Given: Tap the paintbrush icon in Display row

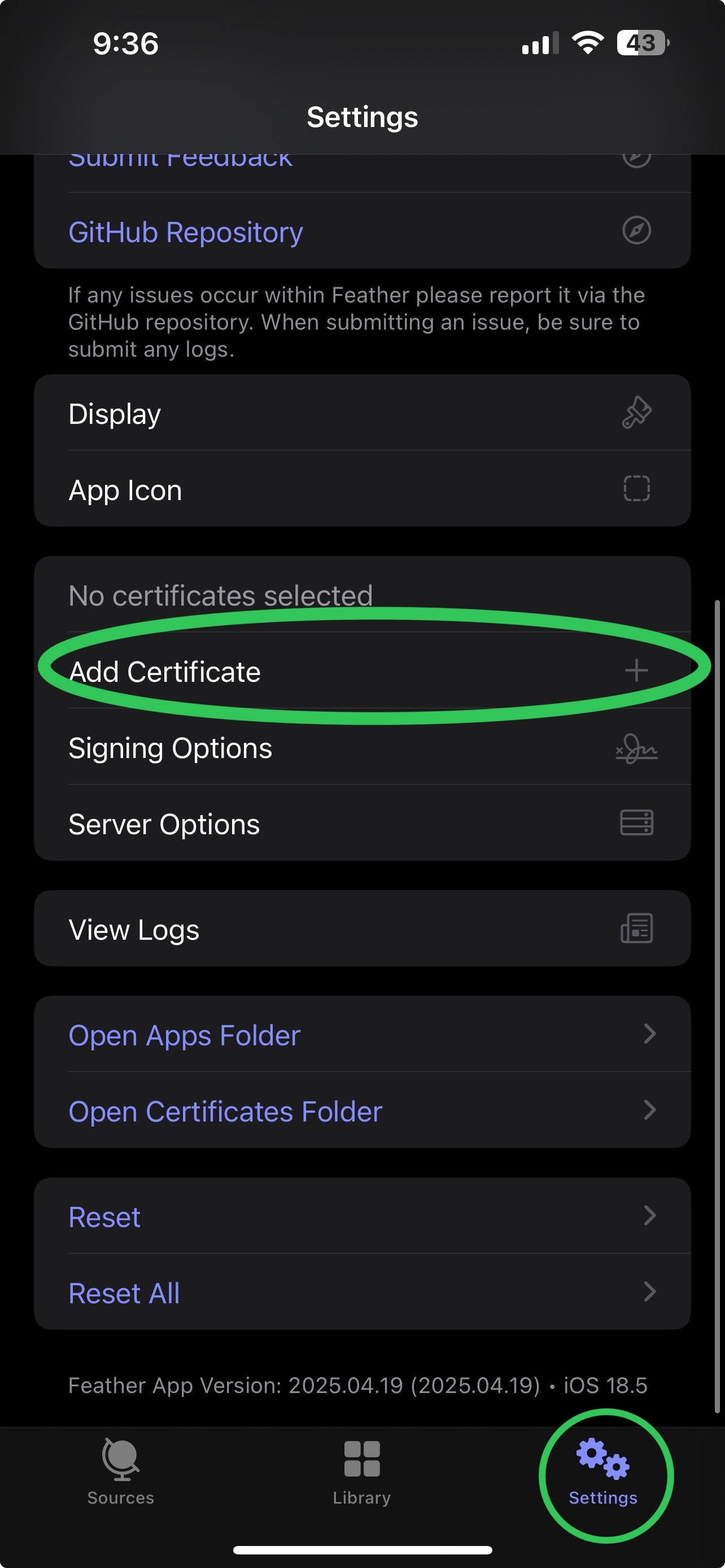Looking at the screenshot, I should pyautogui.click(x=636, y=413).
